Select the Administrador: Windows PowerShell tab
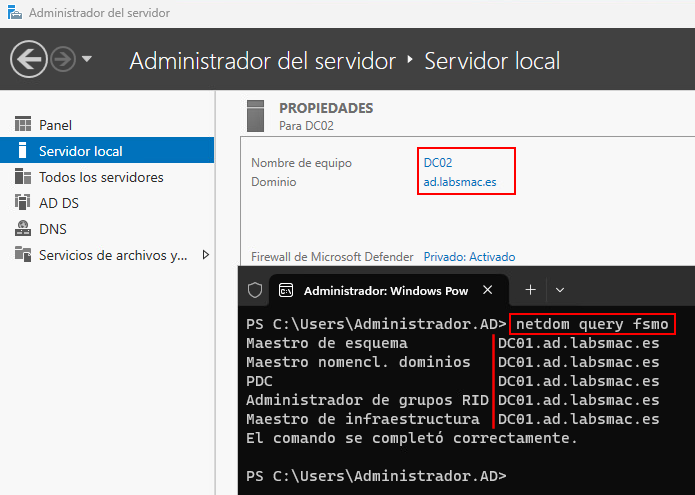The width and height of the screenshot is (695, 495). click(x=385, y=290)
